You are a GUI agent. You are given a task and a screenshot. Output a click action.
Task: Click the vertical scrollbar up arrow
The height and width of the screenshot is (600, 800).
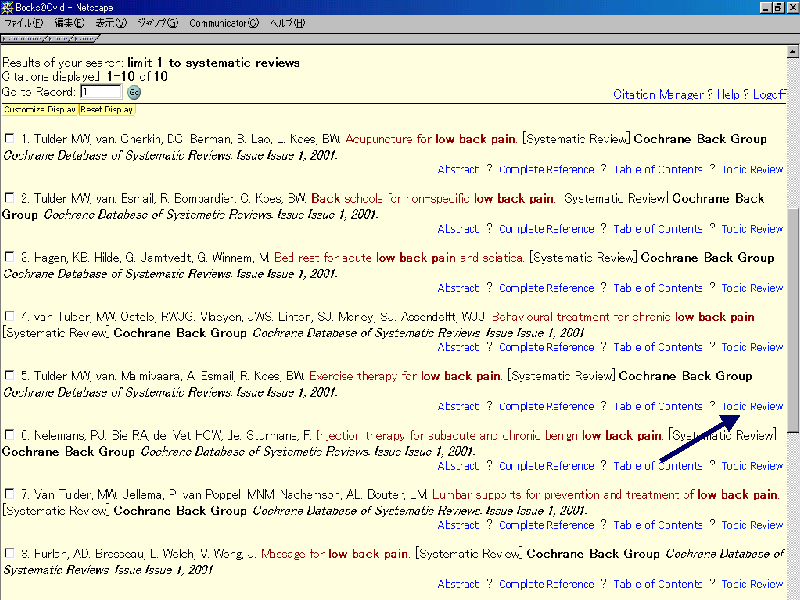(793, 52)
